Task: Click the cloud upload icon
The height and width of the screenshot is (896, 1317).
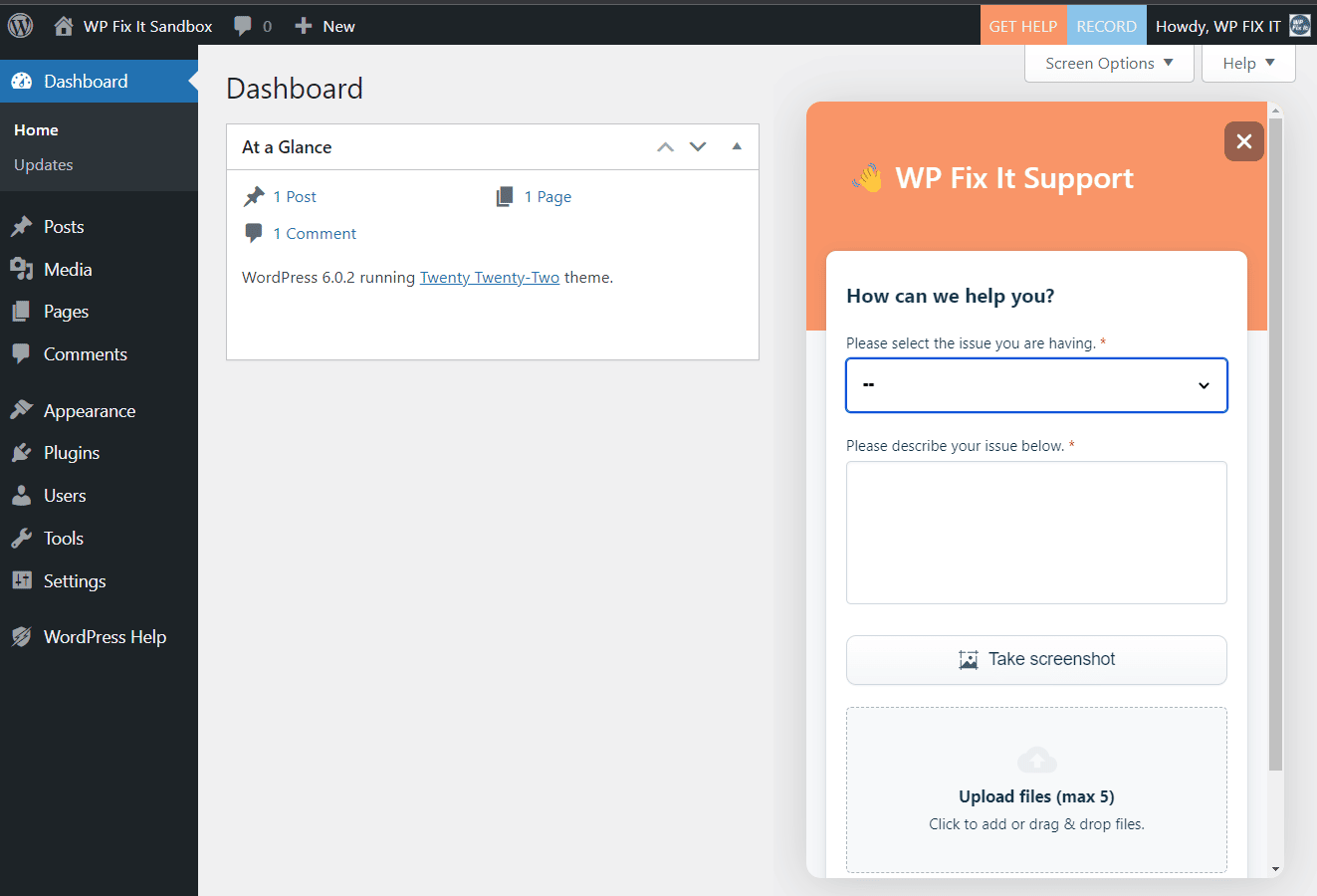Action: click(1037, 761)
